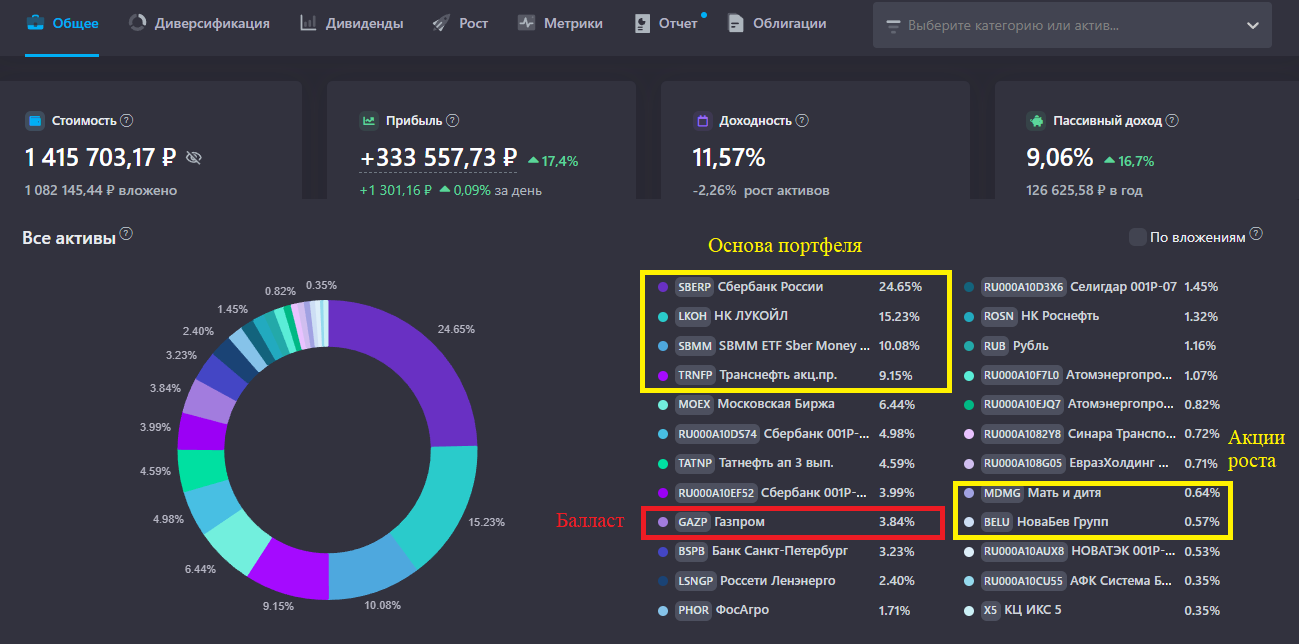Image resolution: width=1299 pixels, height=644 pixels.
Task: Click the bar chart icon of Дивиденды
Action: 308,23
